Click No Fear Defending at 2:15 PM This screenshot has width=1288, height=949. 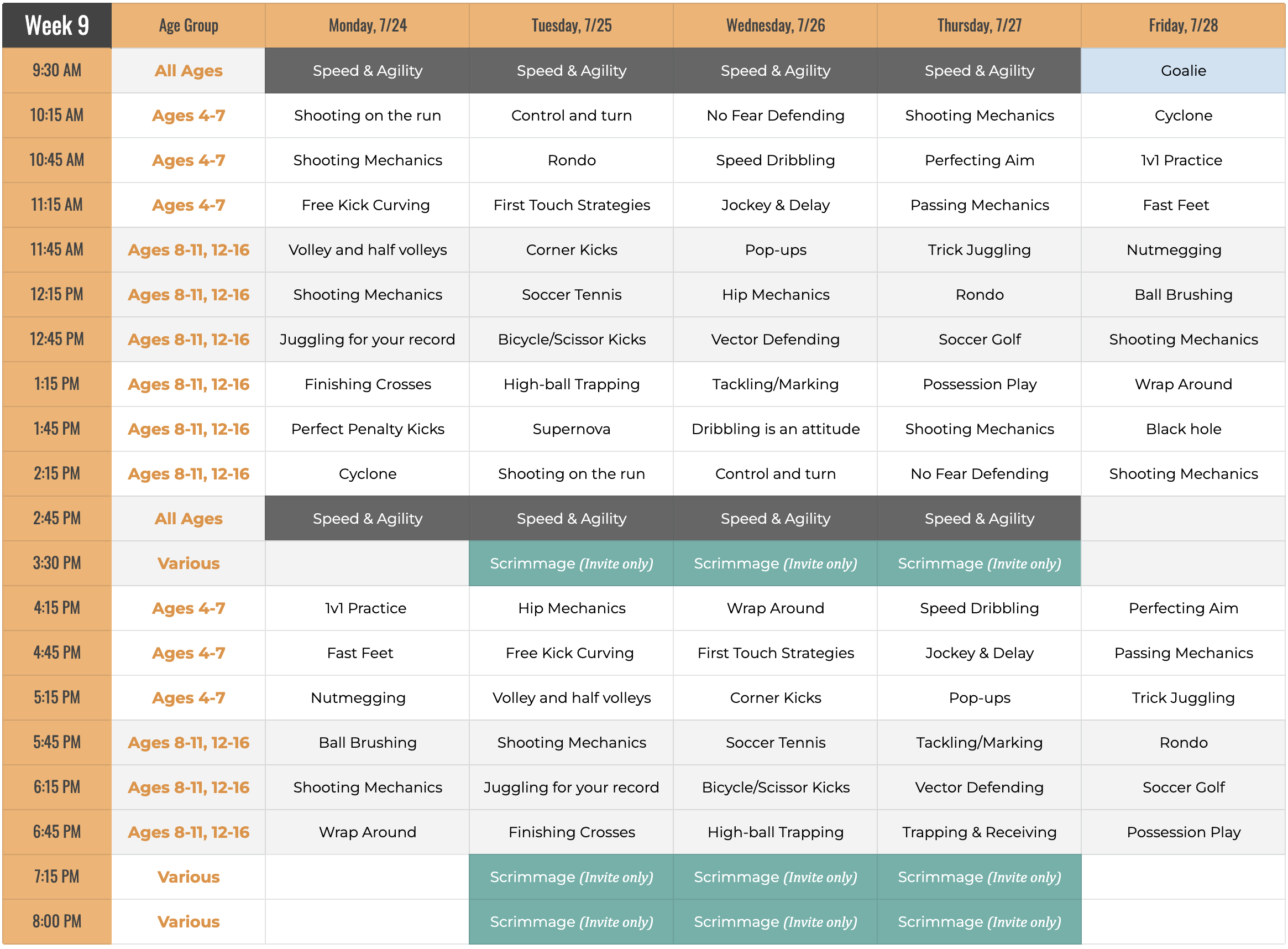979,474
